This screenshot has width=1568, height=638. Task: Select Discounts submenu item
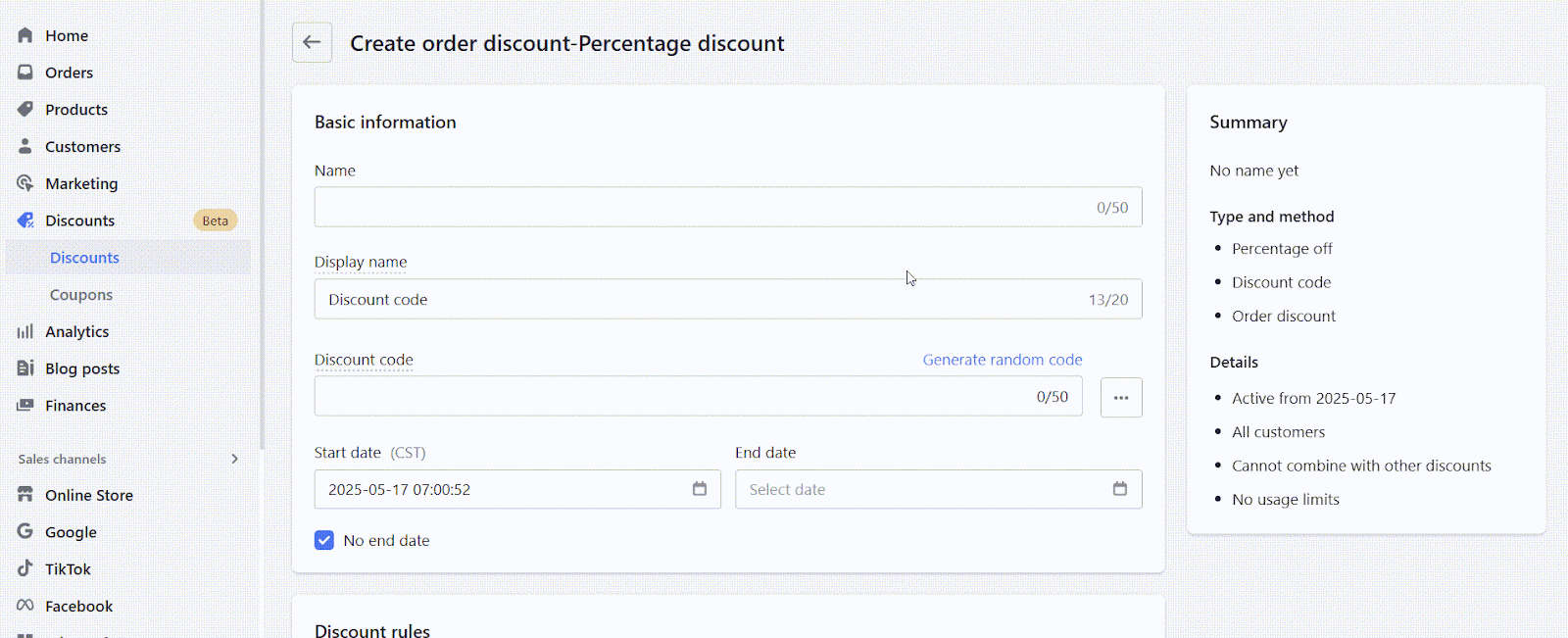84,258
